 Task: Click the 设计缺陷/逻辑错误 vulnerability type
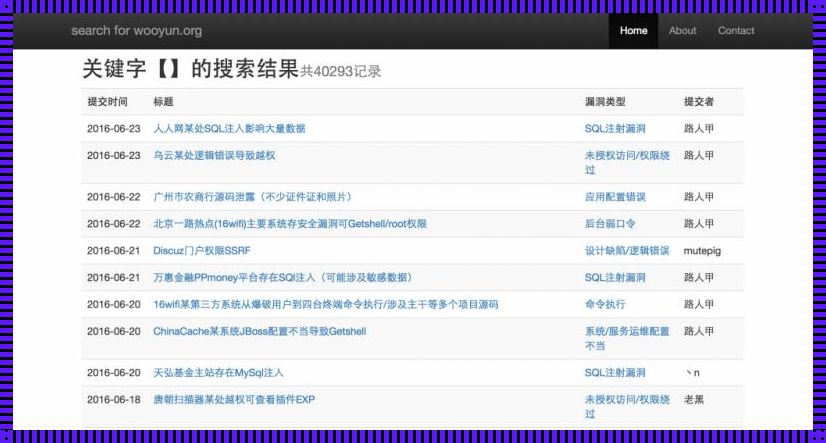(x=627, y=251)
